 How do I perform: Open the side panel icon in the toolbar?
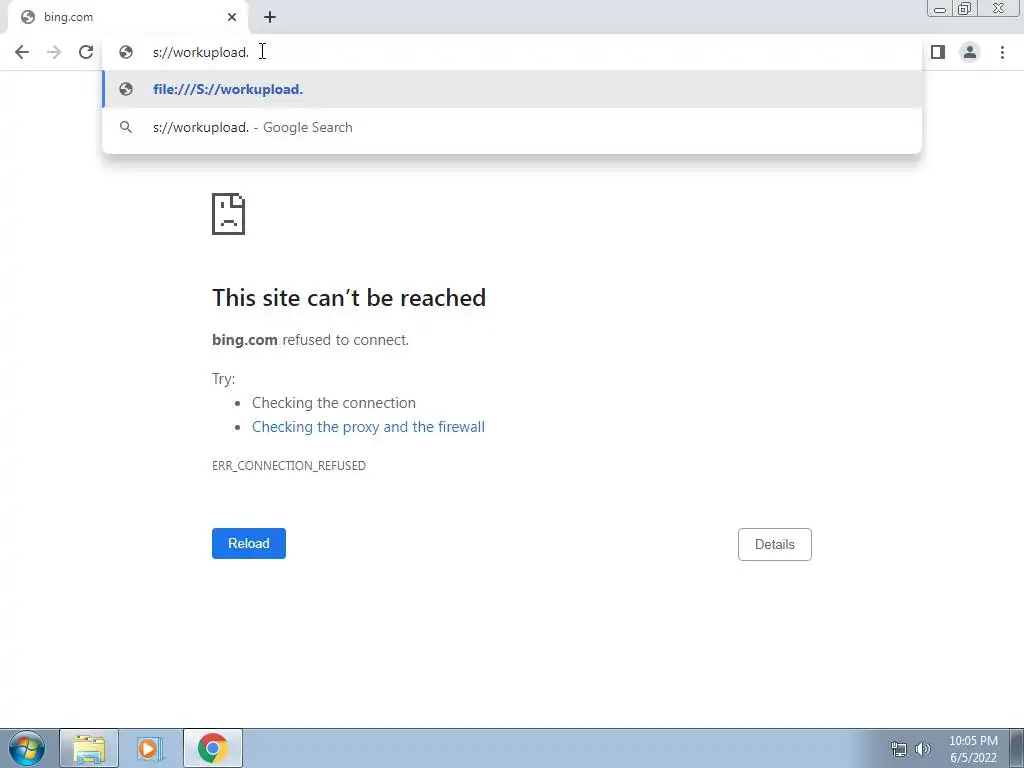point(938,52)
